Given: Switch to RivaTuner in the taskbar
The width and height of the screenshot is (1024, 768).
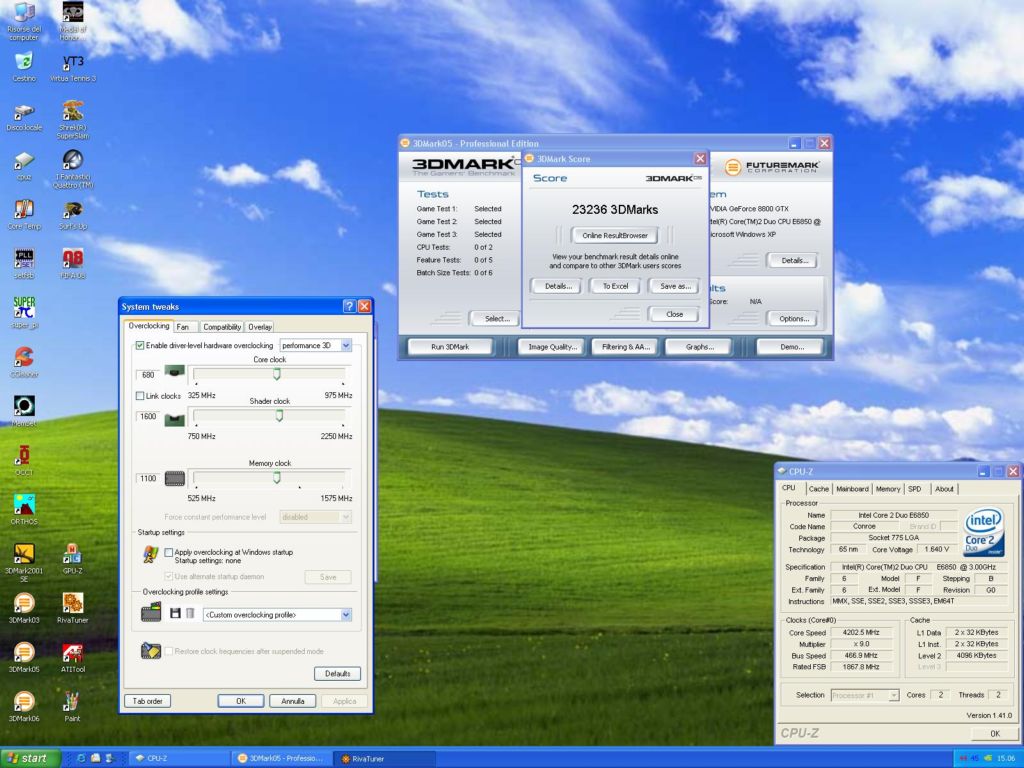Looking at the screenshot, I should [x=384, y=759].
